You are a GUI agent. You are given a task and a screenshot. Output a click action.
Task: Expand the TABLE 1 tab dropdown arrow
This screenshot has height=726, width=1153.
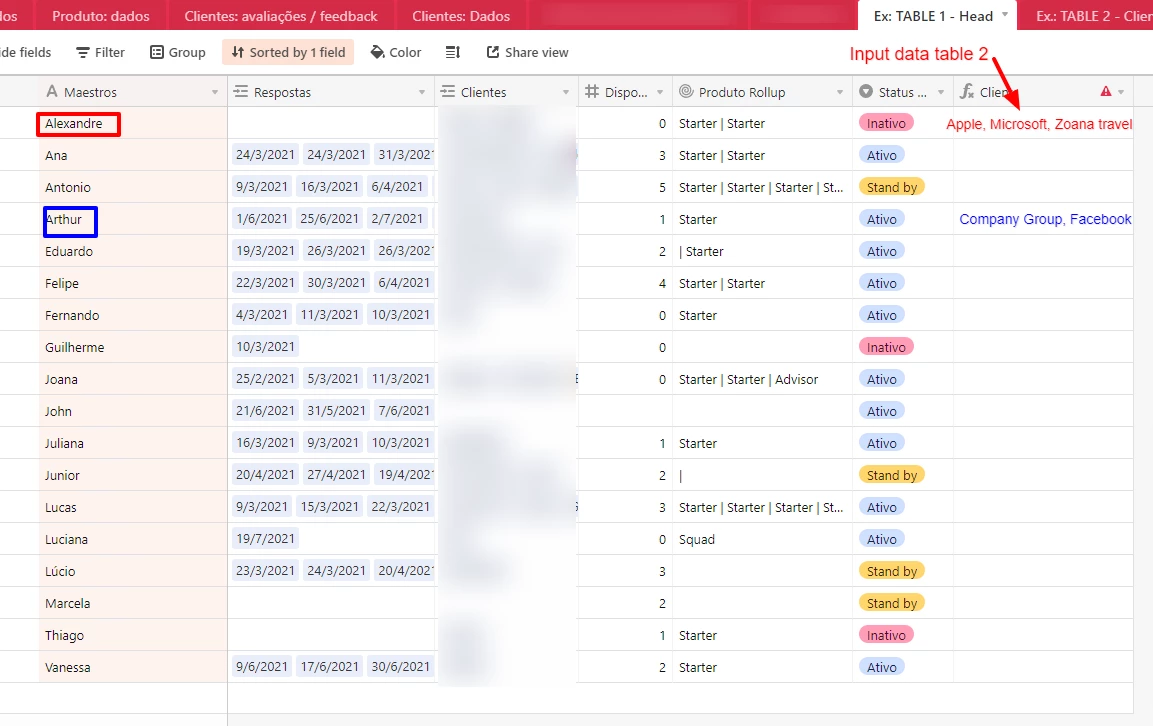coord(1004,15)
